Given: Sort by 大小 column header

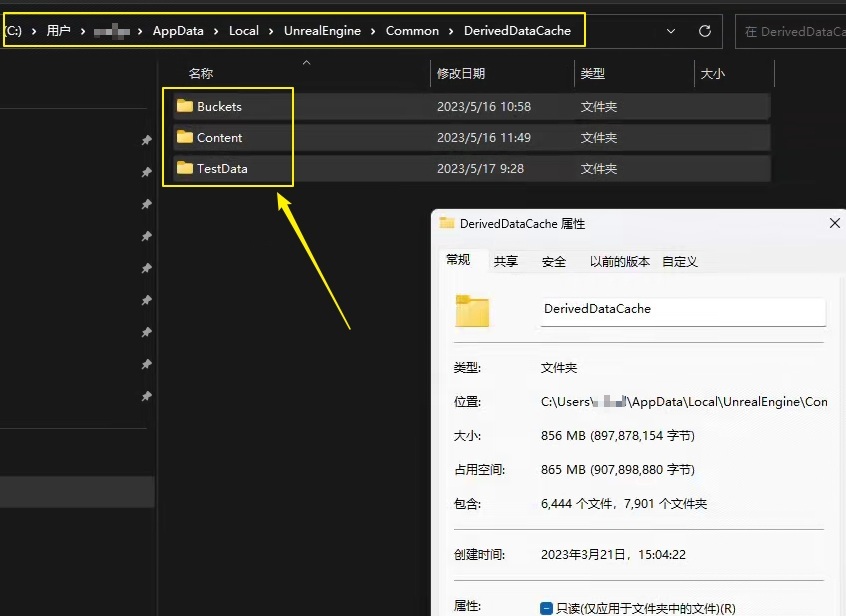Looking at the screenshot, I should 712,73.
